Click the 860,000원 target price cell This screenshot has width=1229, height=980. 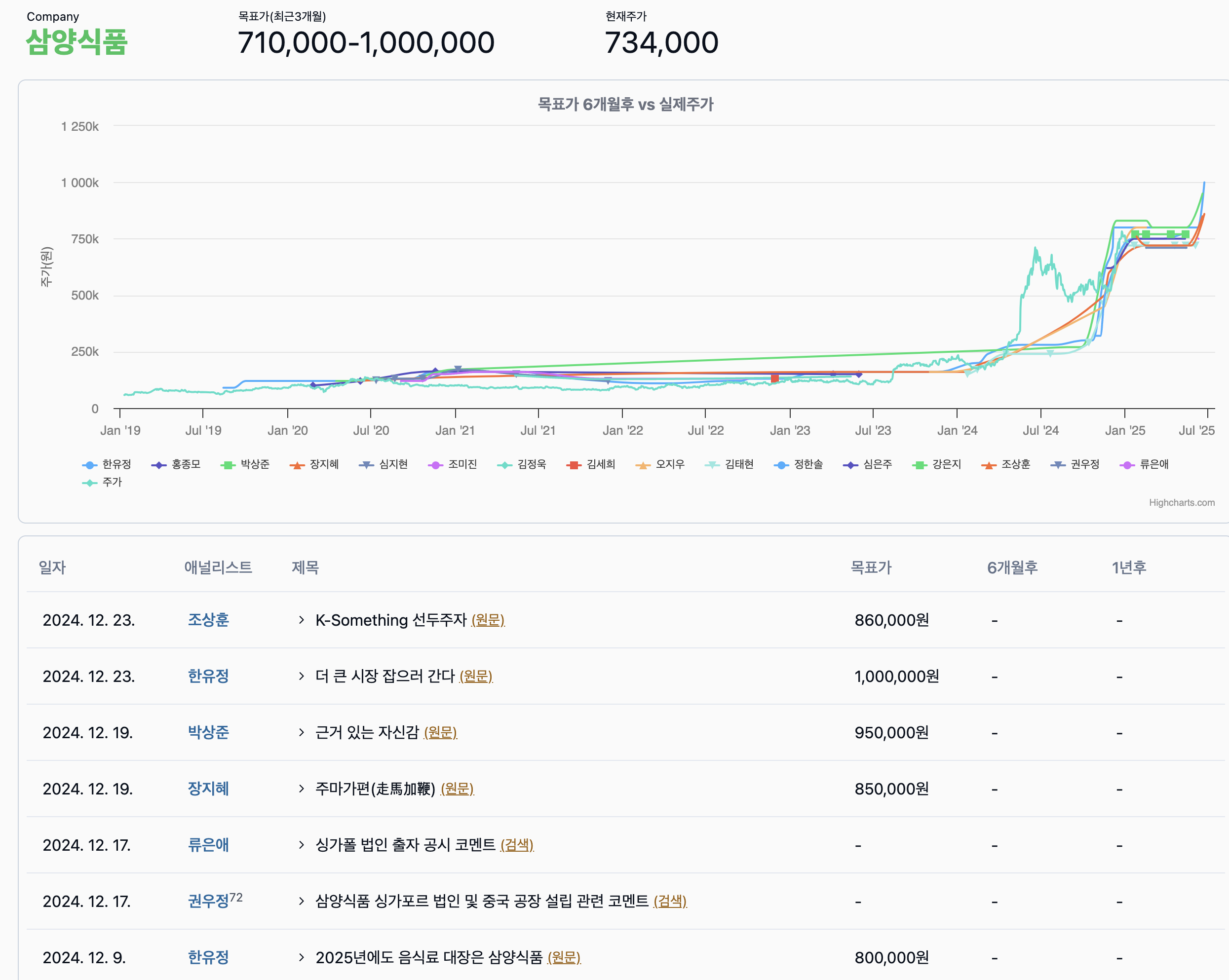pyautogui.click(x=891, y=620)
